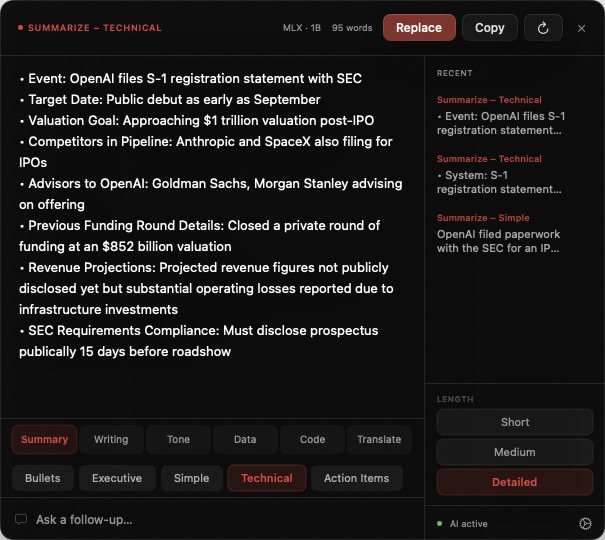Set length to Medium
The height and width of the screenshot is (540, 605).
[515, 452]
